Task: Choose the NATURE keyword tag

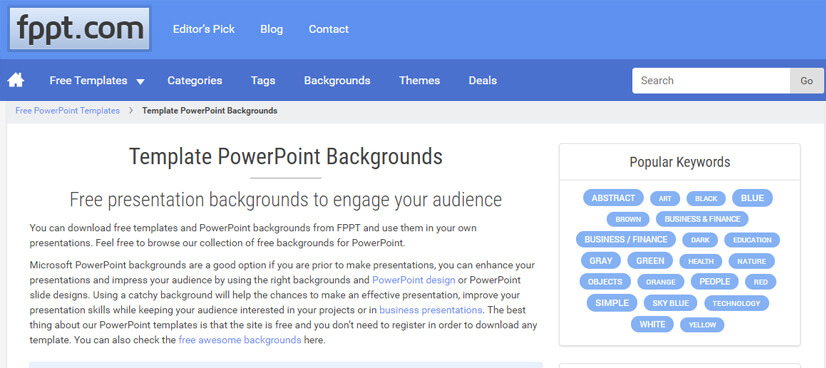Action: tap(752, 261)
